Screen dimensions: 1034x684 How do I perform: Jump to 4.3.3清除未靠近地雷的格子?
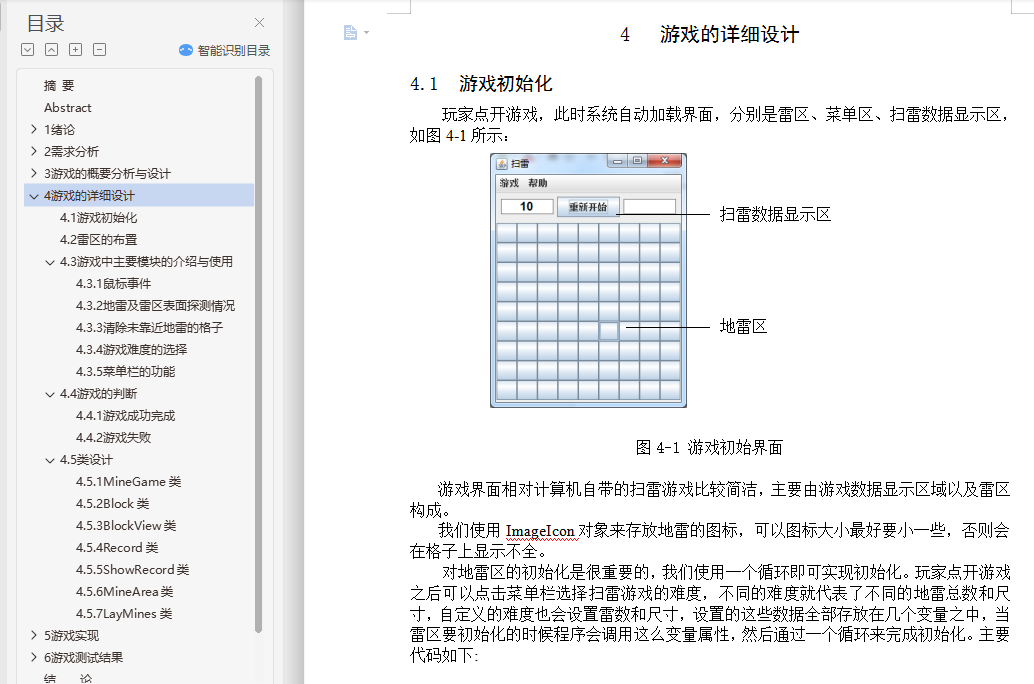click(149, 327)
